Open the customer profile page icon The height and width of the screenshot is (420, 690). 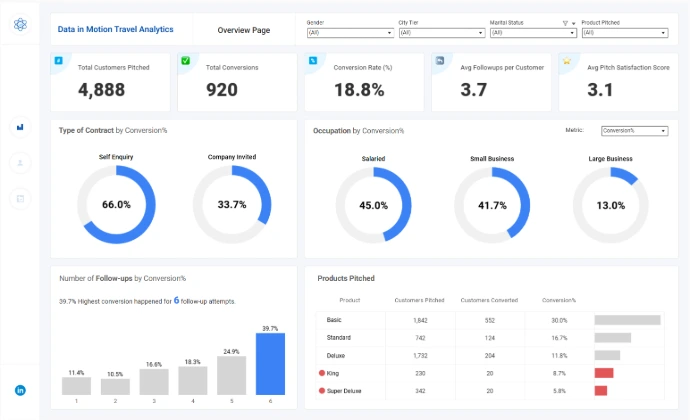pos(20,162)
